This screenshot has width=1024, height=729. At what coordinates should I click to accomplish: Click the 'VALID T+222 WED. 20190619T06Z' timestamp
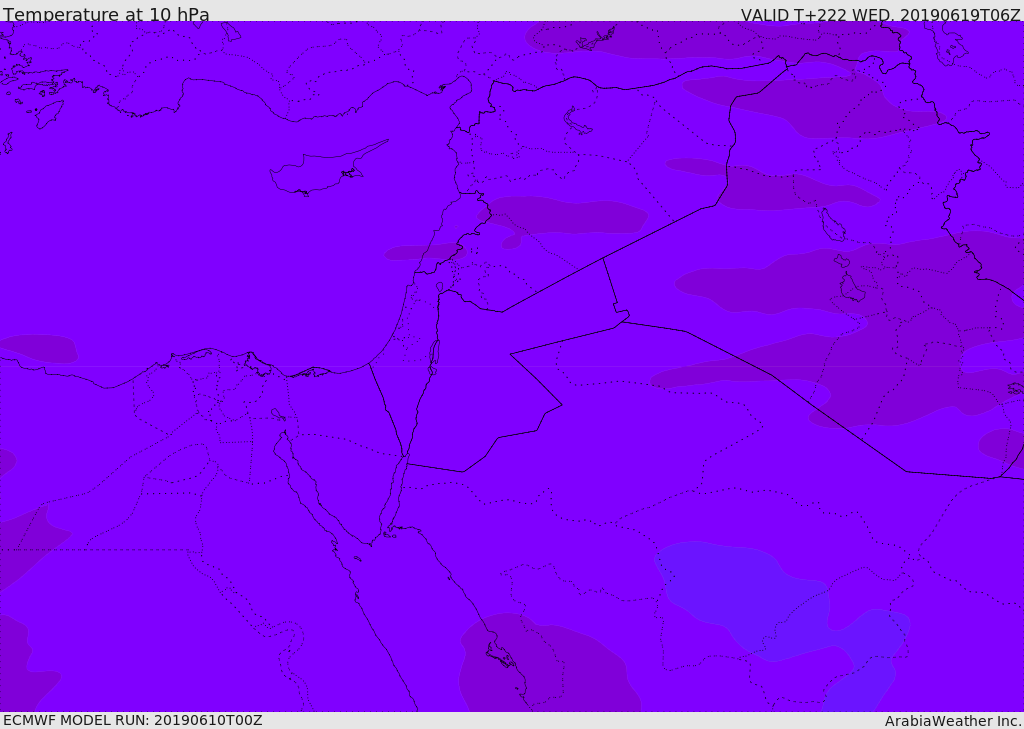[x=880, y=14]
